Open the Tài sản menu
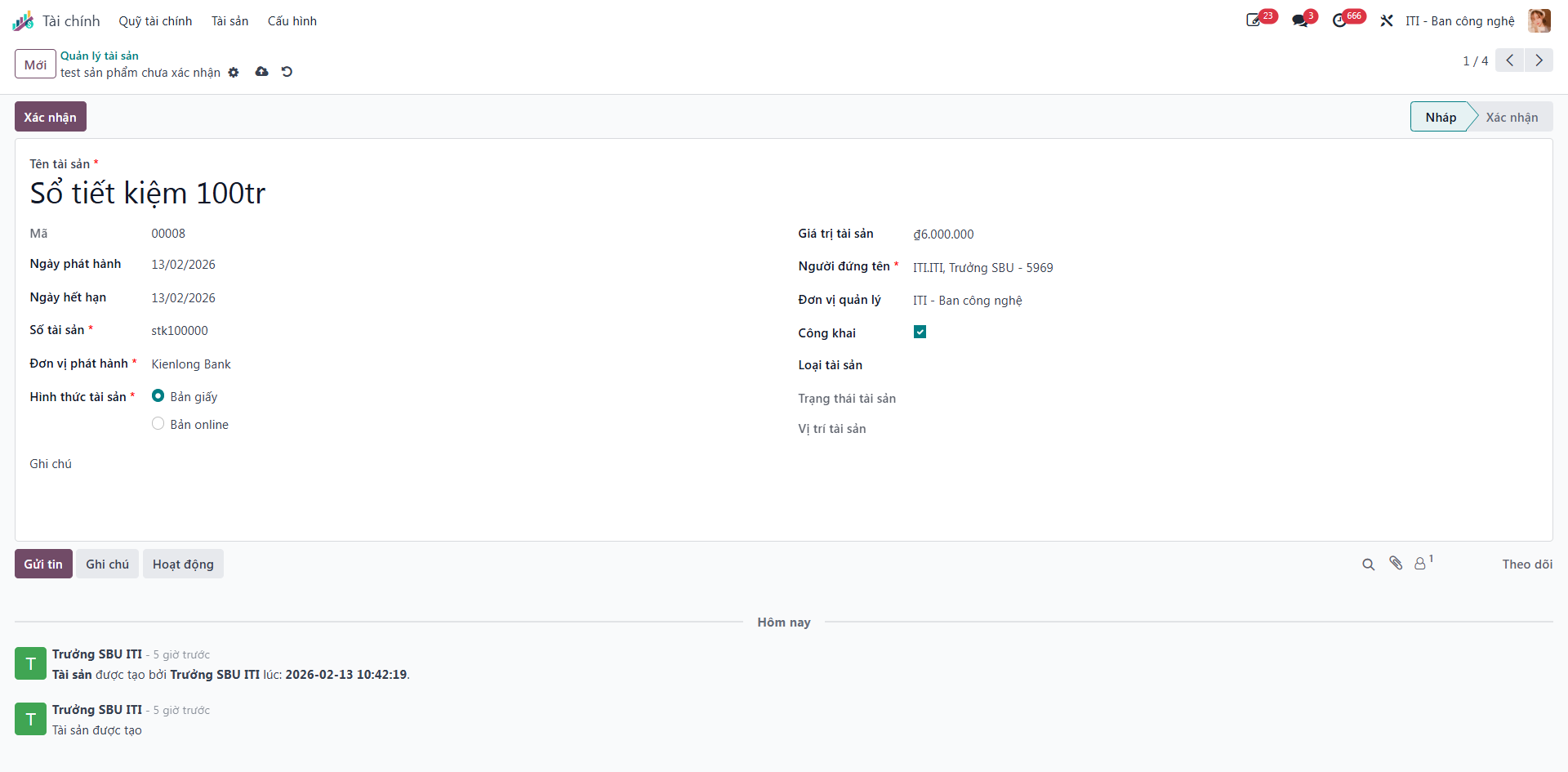The width and height of the screenshot is (1568, 772). pos(229,21)
